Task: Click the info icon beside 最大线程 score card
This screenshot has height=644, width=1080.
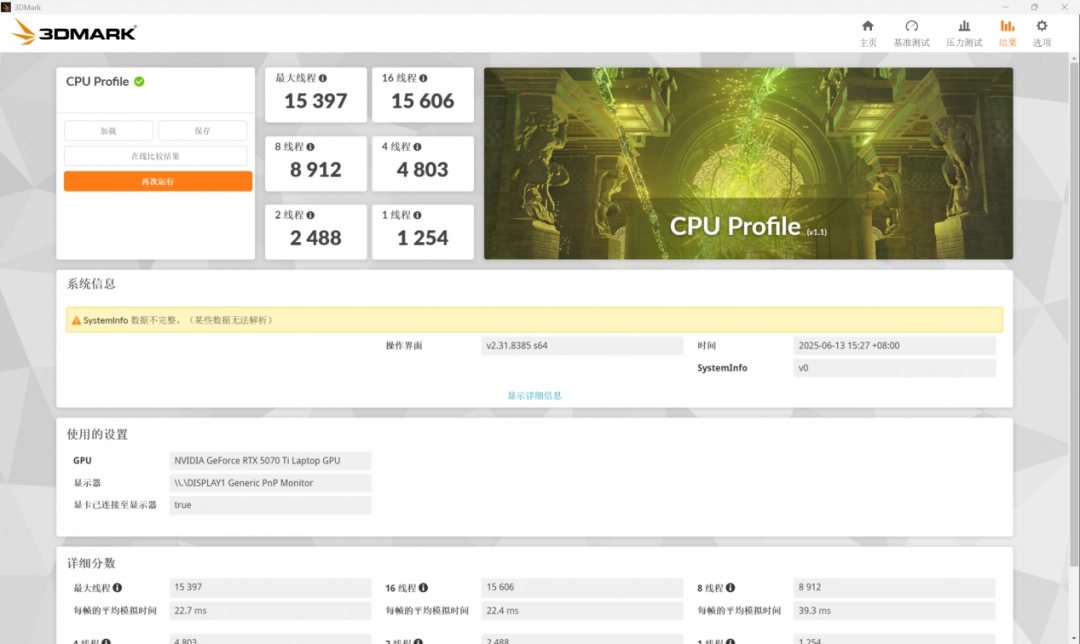Action: (x=322, y=79)
